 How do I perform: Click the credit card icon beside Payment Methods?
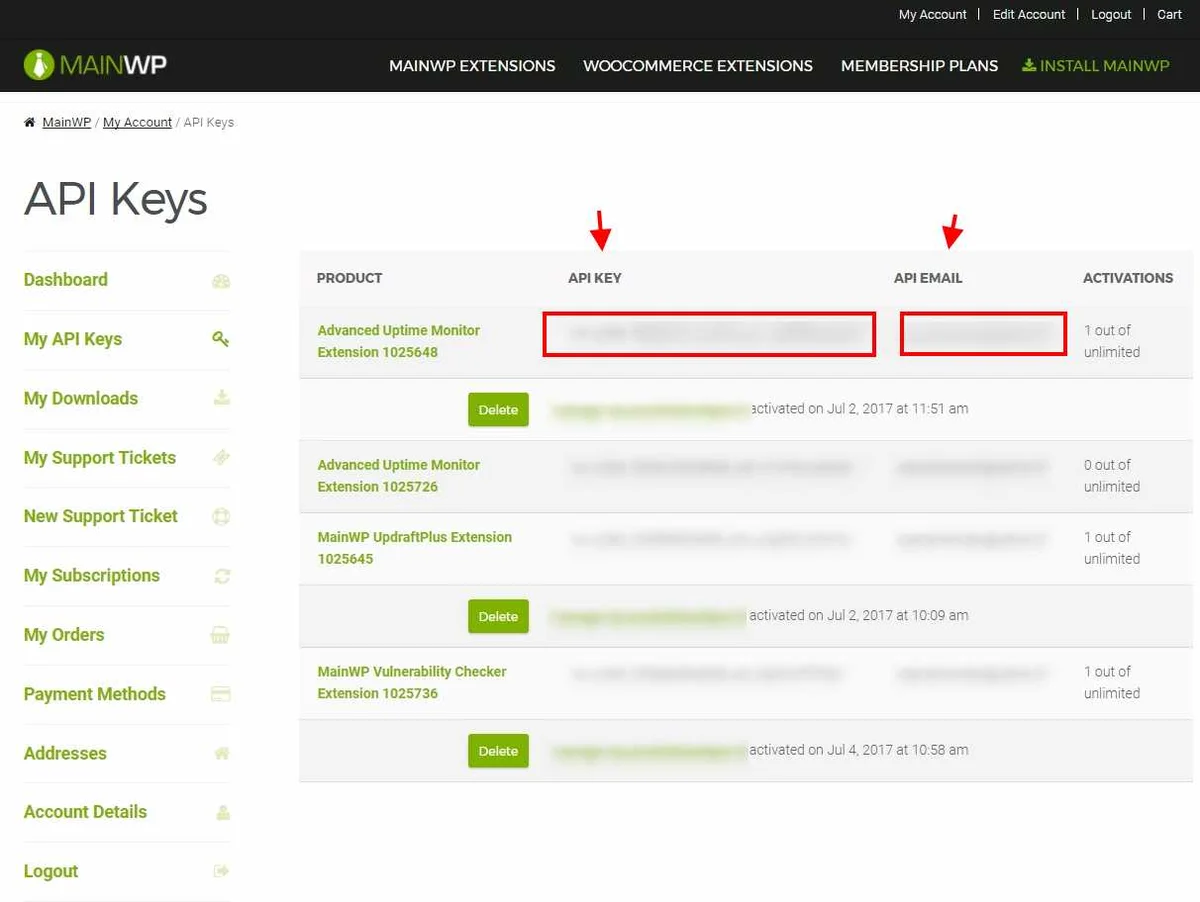tap(221, 694)
